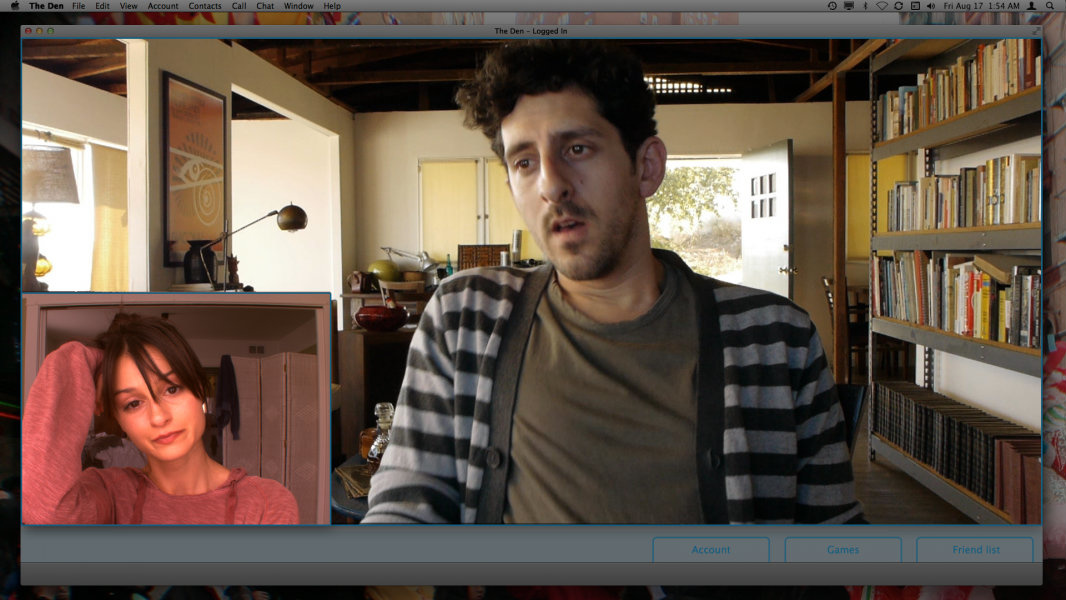Image resolution: width=1066 pixels, height=600 pixels.
Task: Open the Account menu in menu bar
Action: pos(163,5)
